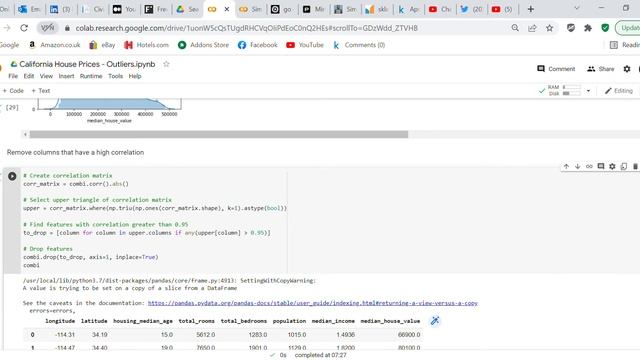Viewport: 640px width, 360px height.
Task: Open Google Drive icon beside notebook title
Action: pos(14,64)
